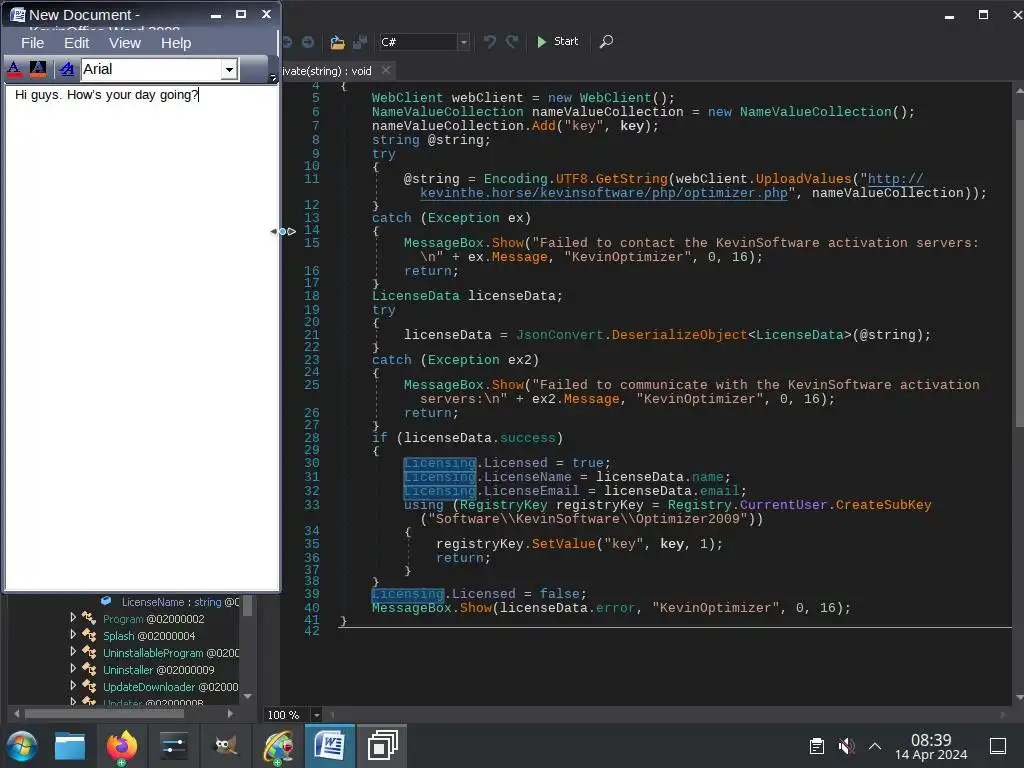Click the Save All icon in dnSpy toolbar

[360, 42]
